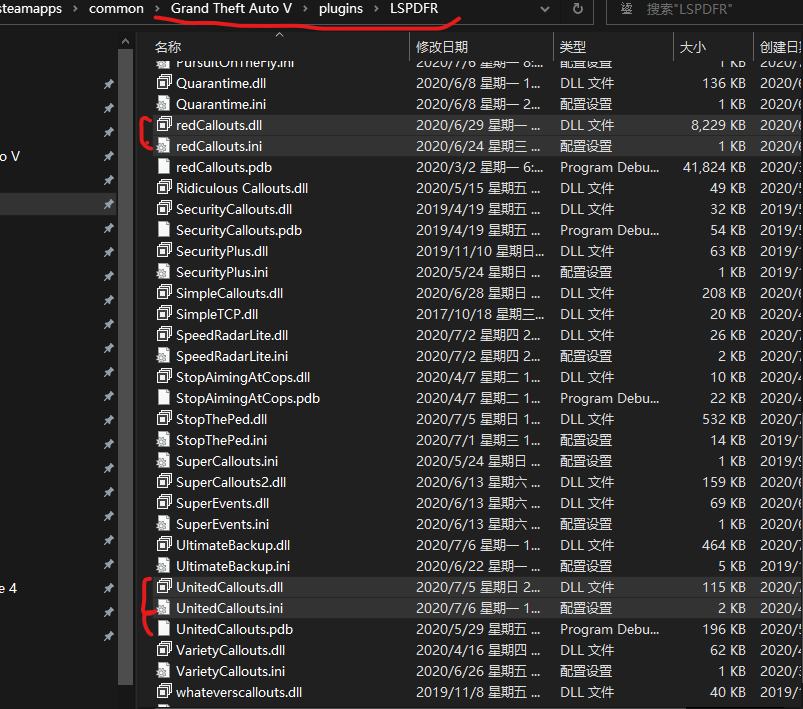Click the StopThePed.ini file icon

pyautogui.click(x=164, y=439)
